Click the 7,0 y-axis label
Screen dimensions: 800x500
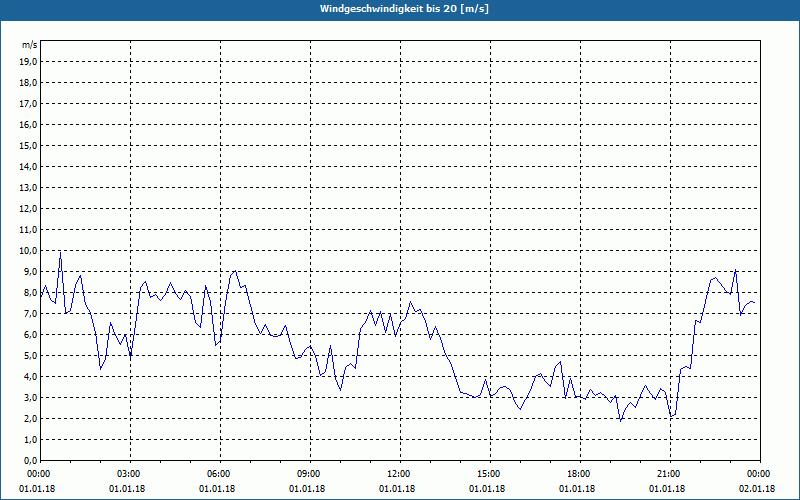30,314
